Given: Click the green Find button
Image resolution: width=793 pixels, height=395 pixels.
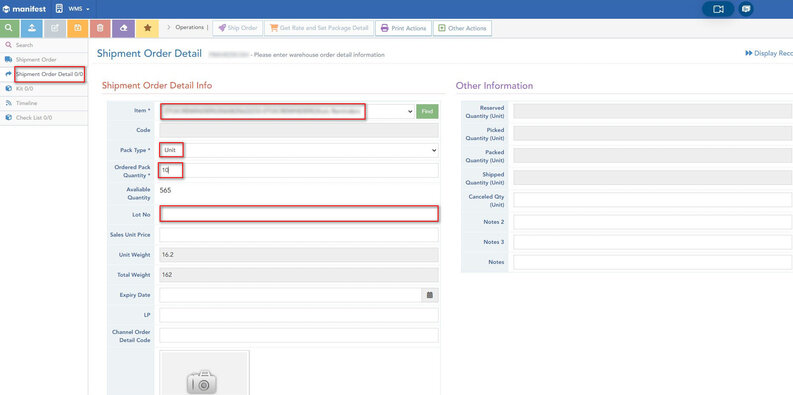Looking at the screenshot, I should tap(427, 112).
